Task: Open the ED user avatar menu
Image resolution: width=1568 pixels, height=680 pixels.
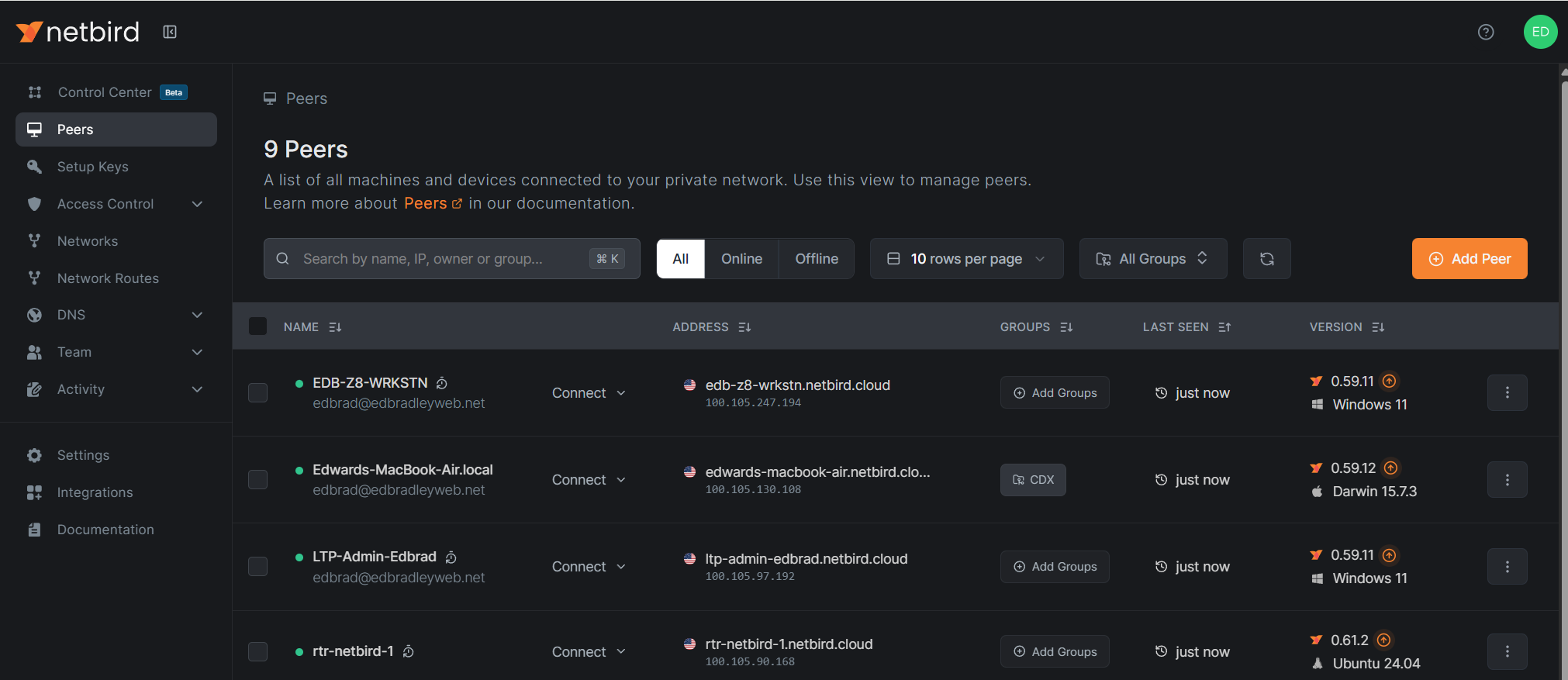Action: click(1539, 32)
